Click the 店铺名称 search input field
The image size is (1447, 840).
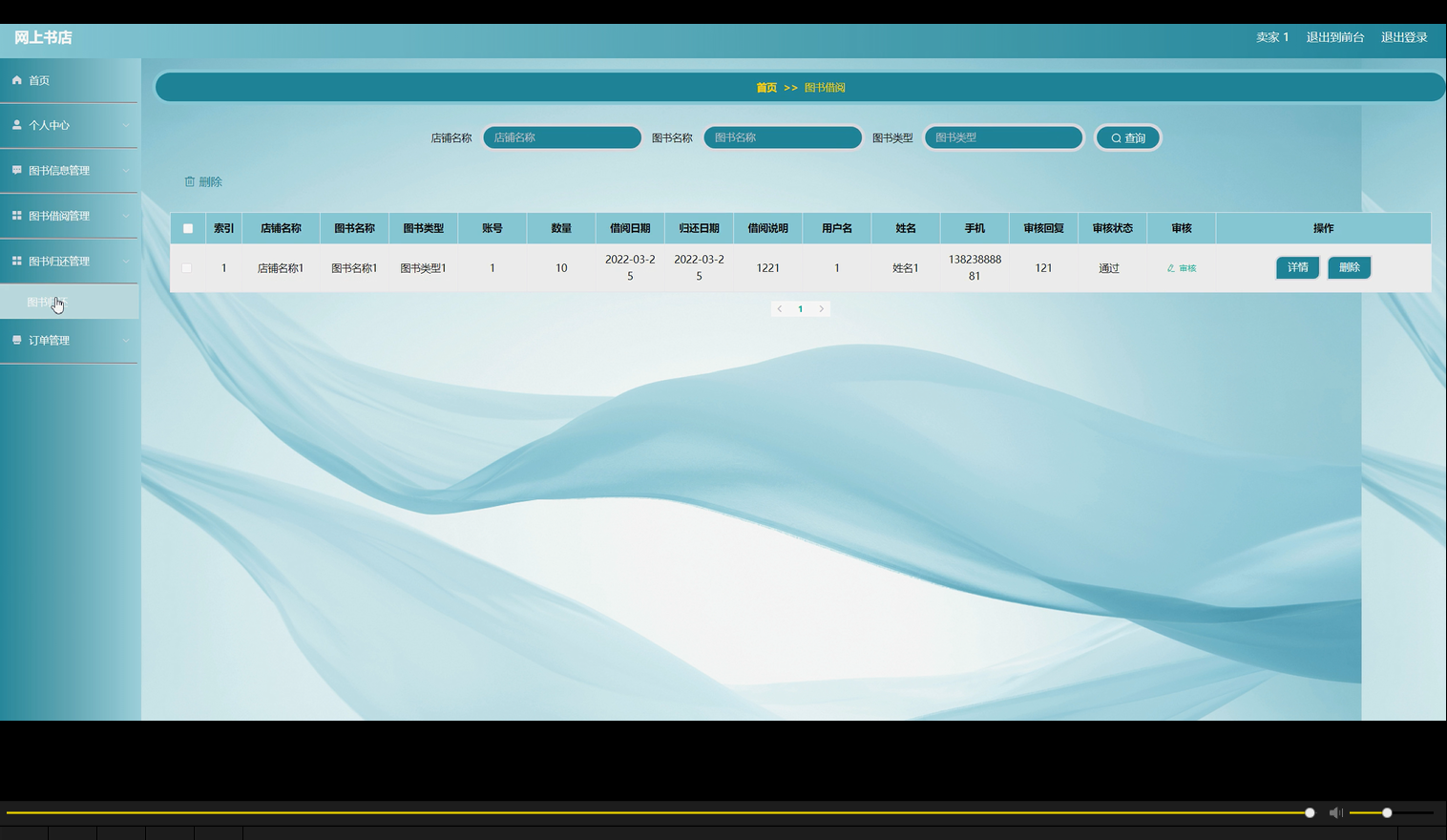(x=561, y=136)
